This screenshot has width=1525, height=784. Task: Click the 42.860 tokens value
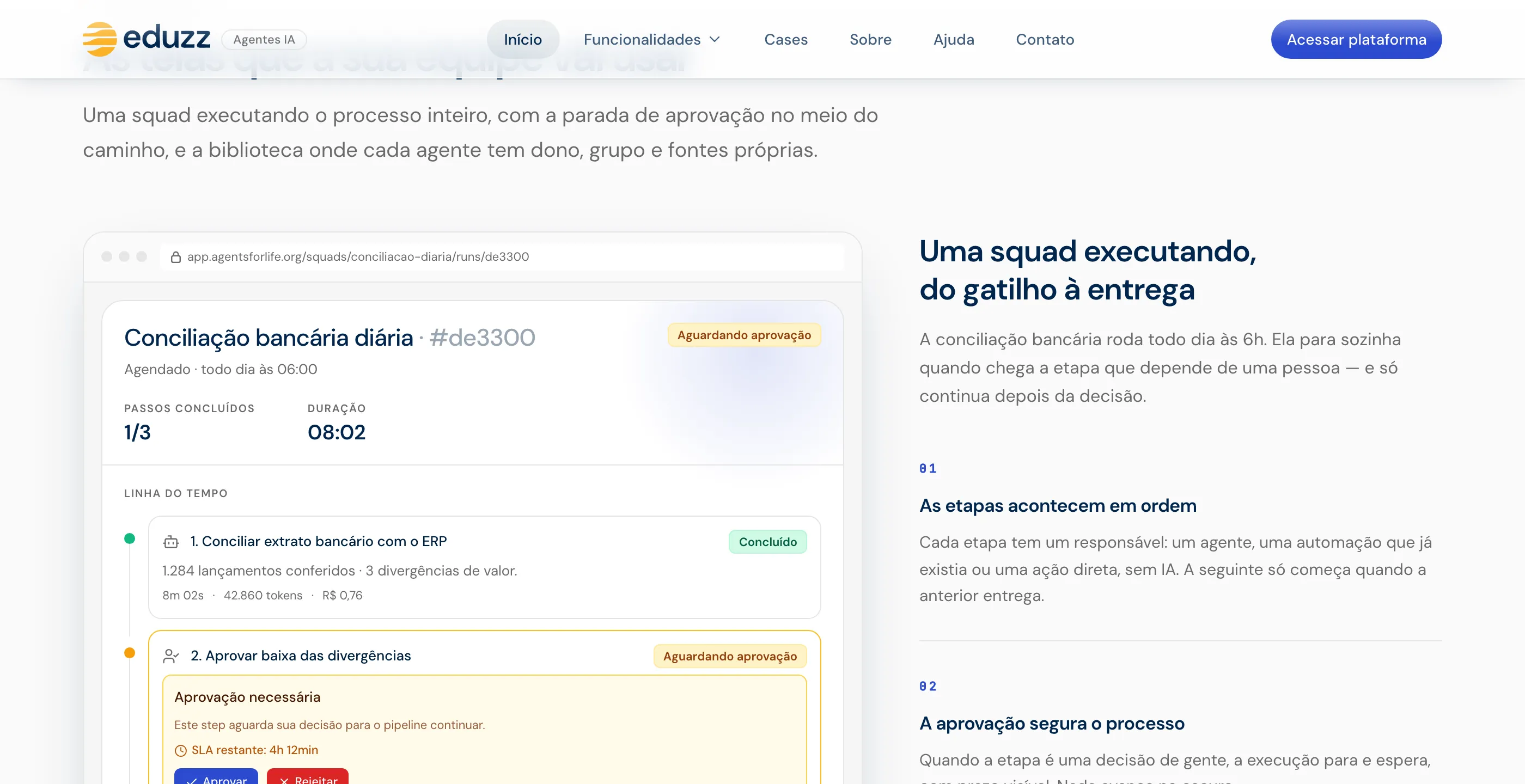263,595
